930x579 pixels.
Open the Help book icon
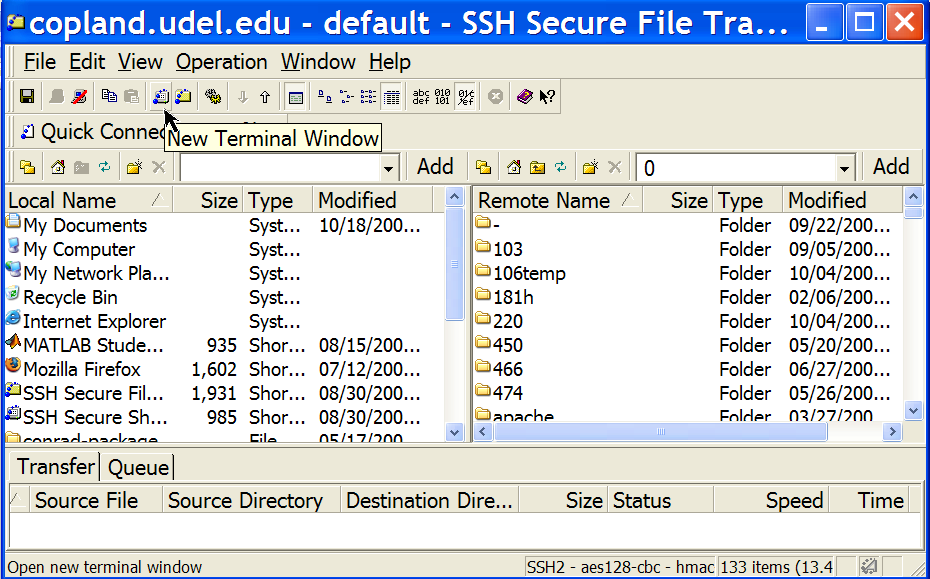[x=524, y=97]
